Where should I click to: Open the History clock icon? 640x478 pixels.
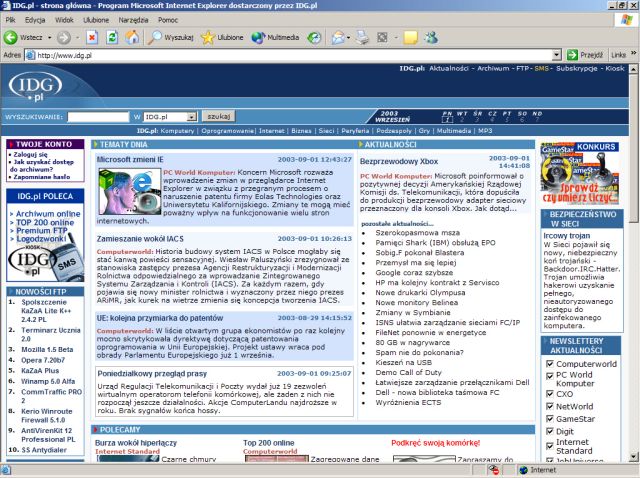point(314,38)
